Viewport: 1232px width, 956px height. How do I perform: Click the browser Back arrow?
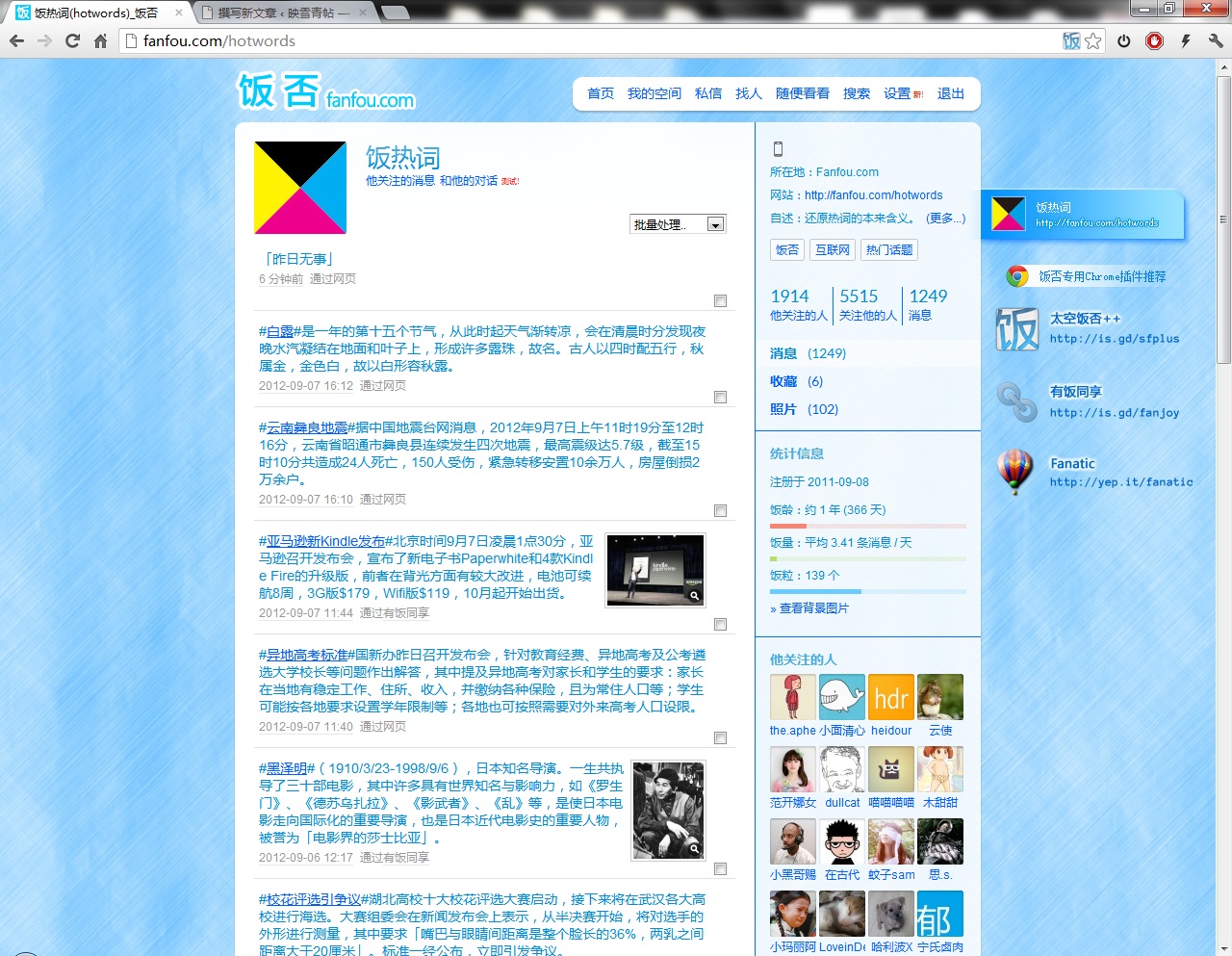[16, 40]
